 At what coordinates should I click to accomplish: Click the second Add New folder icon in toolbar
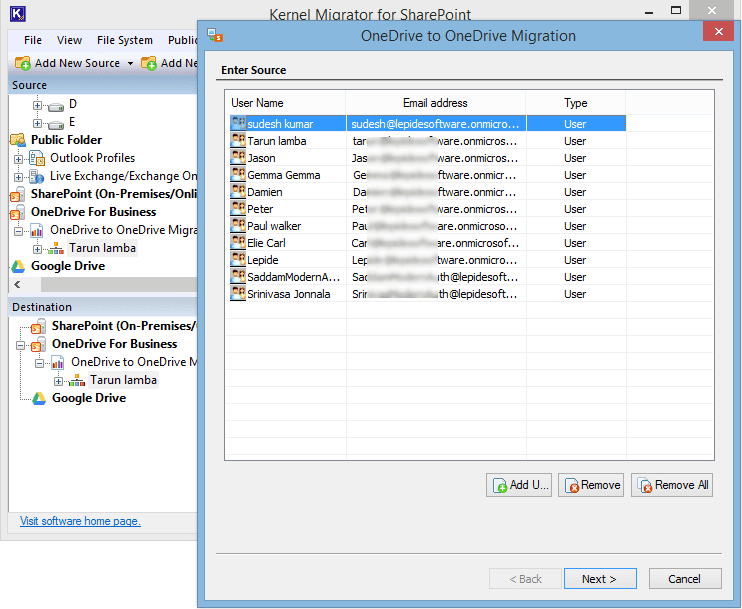149,63
